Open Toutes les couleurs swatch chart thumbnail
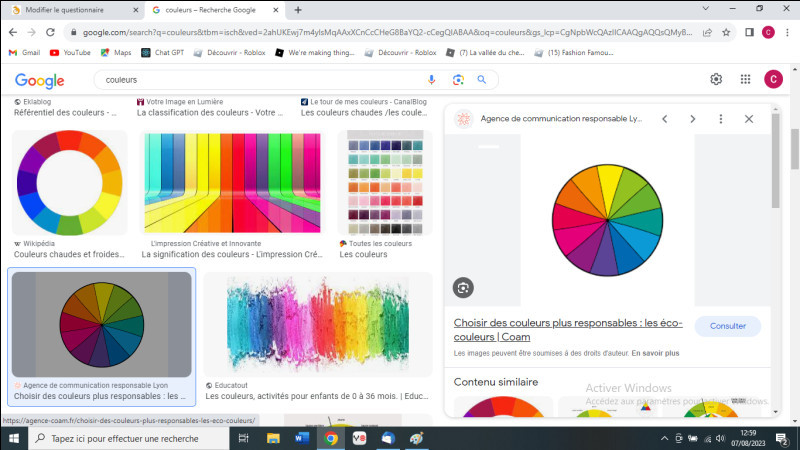Image resolution: width=800 pixels, height=450 pixels. (x=385, y=183)
